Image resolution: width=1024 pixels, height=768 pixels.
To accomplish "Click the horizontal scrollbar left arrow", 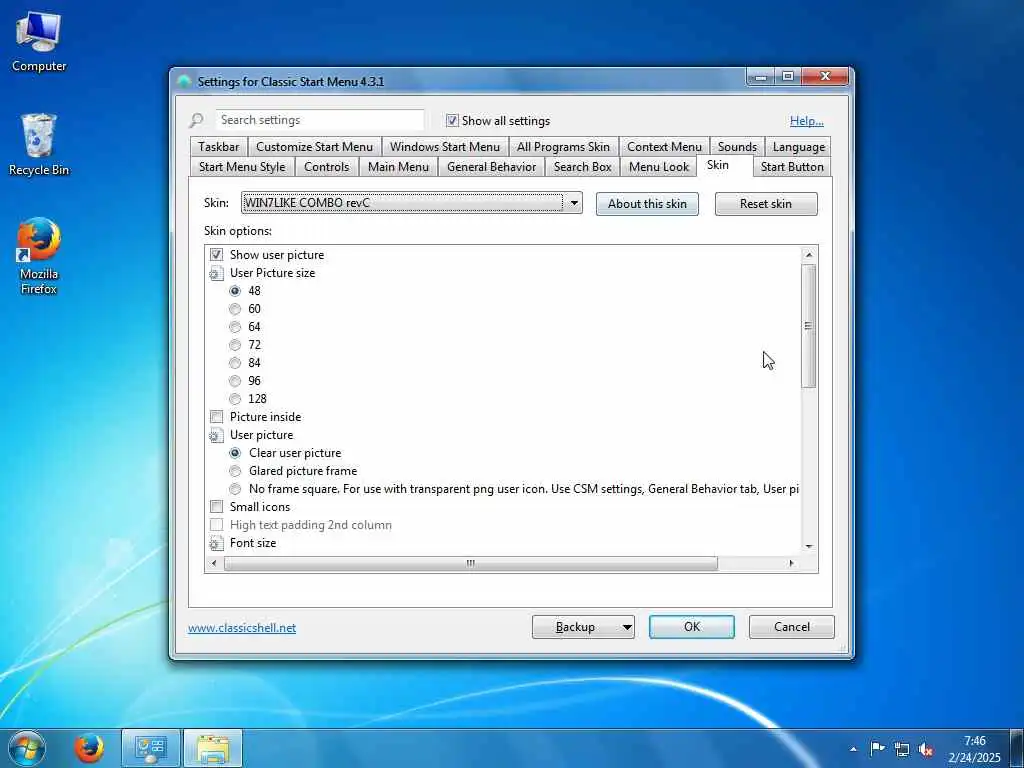I will tap(214, 563).
